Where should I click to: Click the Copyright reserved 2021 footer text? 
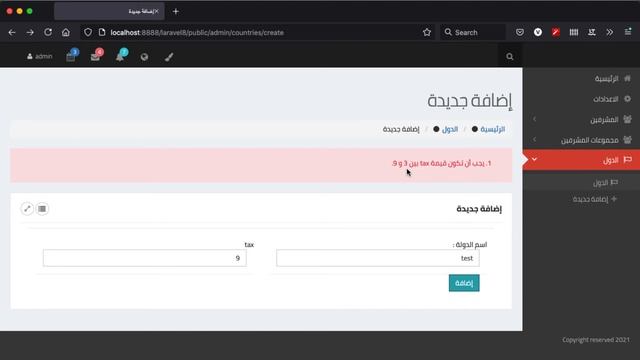coord(596,340)
